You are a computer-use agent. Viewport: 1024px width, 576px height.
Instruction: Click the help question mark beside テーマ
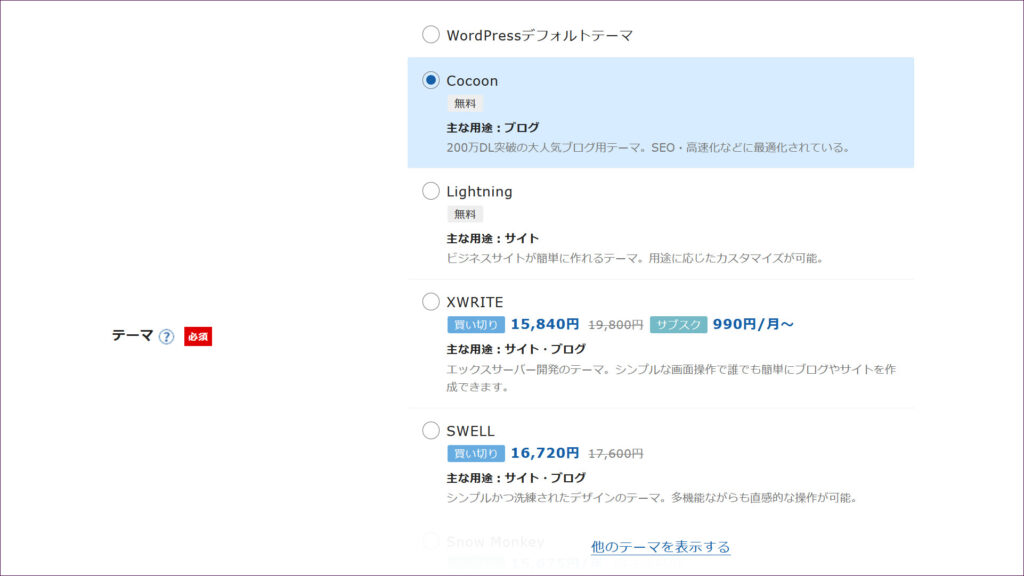coord(167,337)
